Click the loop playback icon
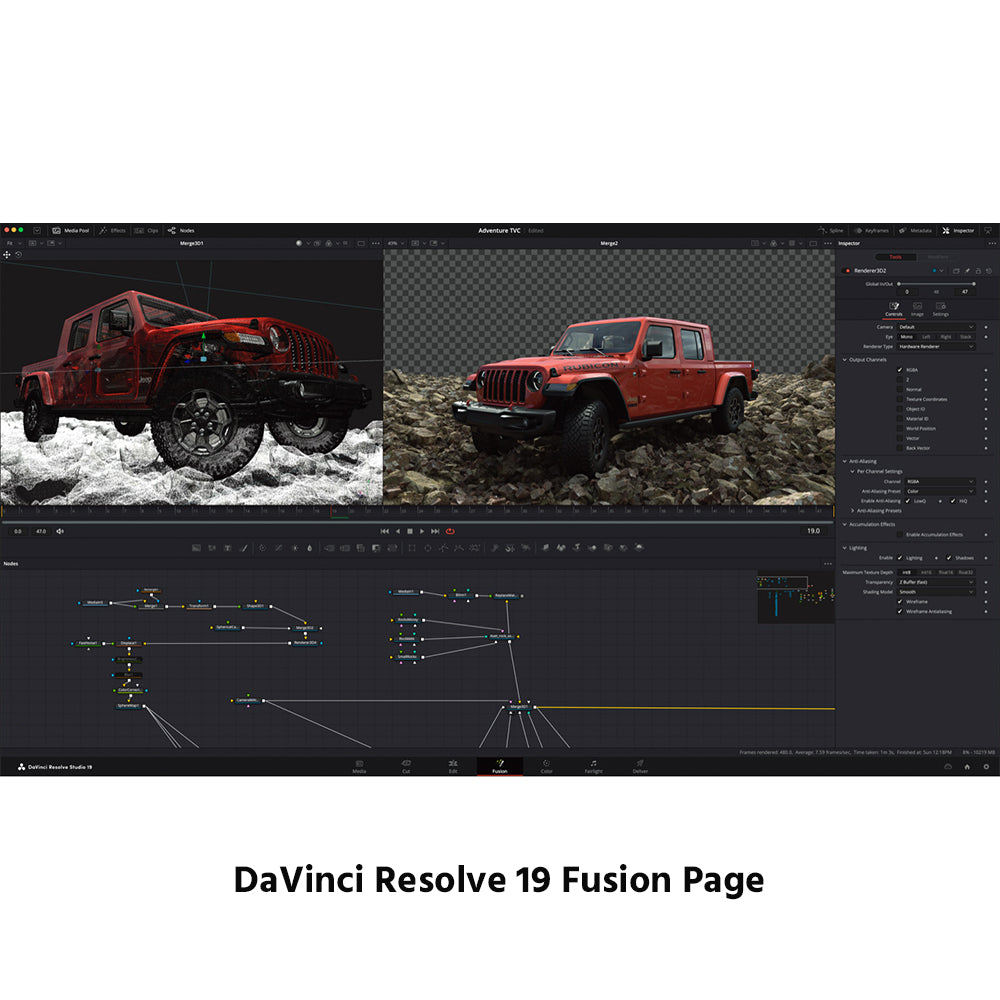The height and width of the screenshot is (1000, 1000). pyautogui.click(x=450, y=531)
